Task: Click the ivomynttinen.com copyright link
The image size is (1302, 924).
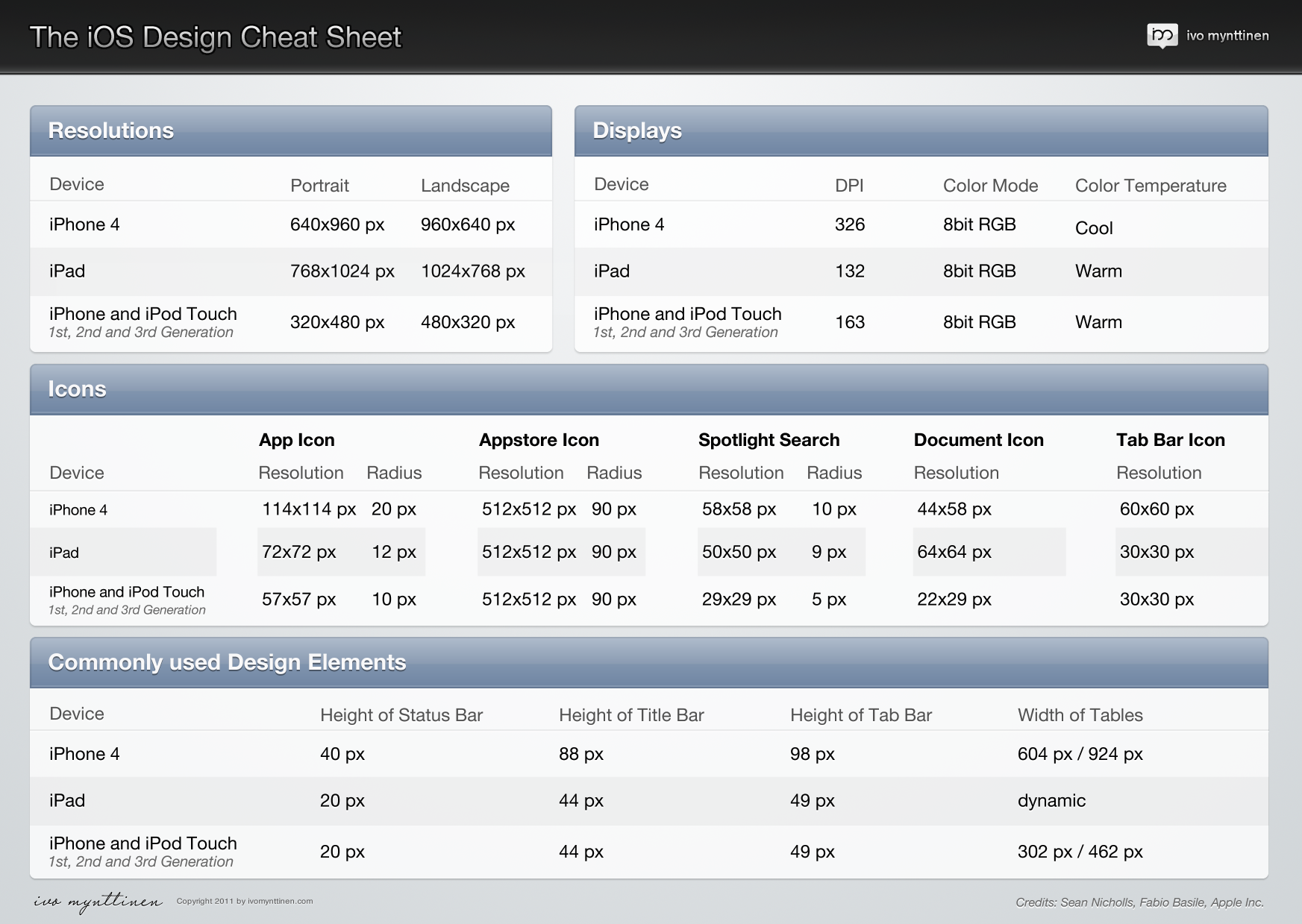Action: tap(245, 901)
